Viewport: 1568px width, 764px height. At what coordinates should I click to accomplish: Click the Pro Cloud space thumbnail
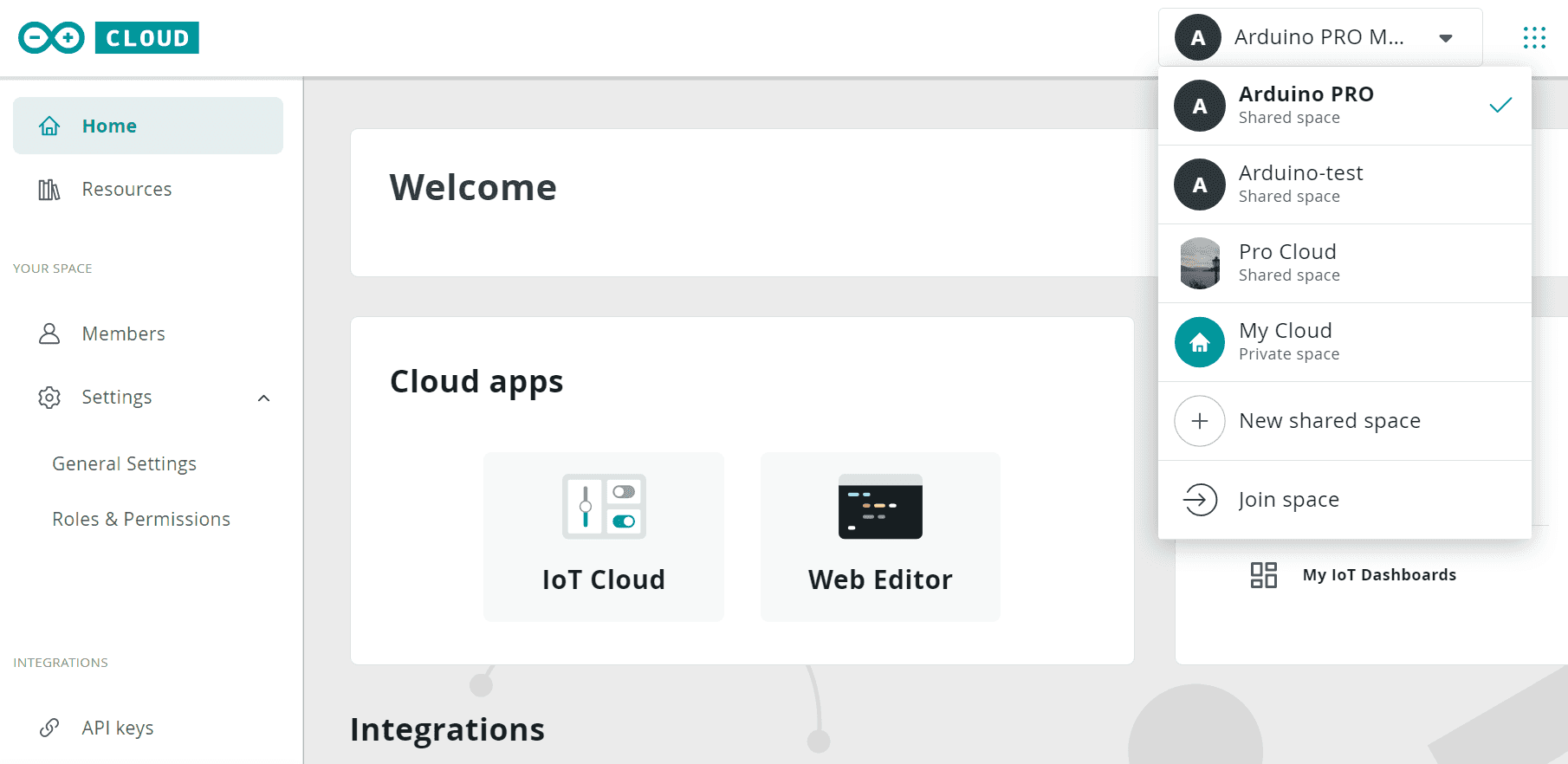point(1200,263)
